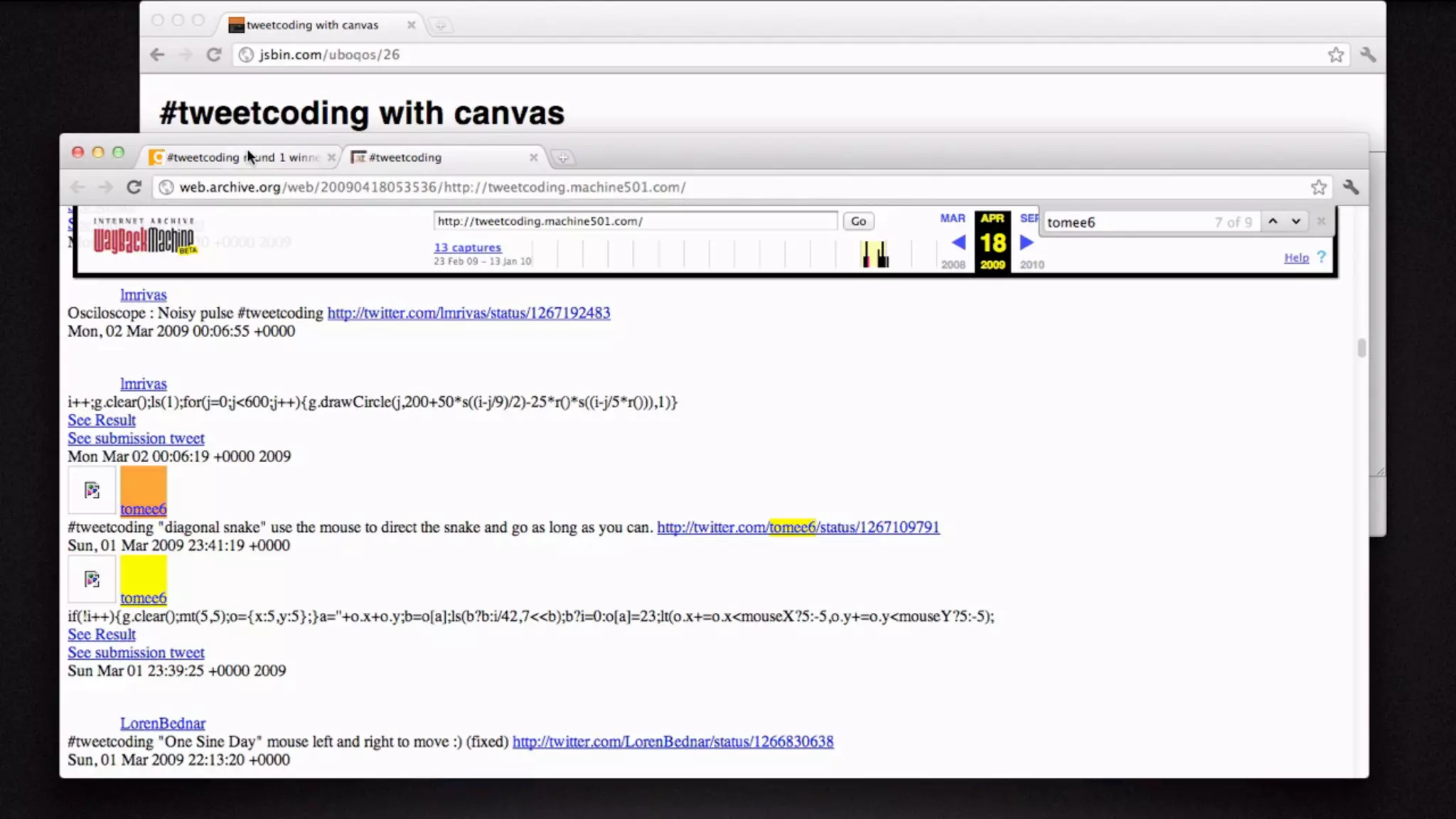Image resolution: width=1456 pixels, height=819 pixels.
Task: Reload the web.archive.org page
Action: [x=134, y=187]
